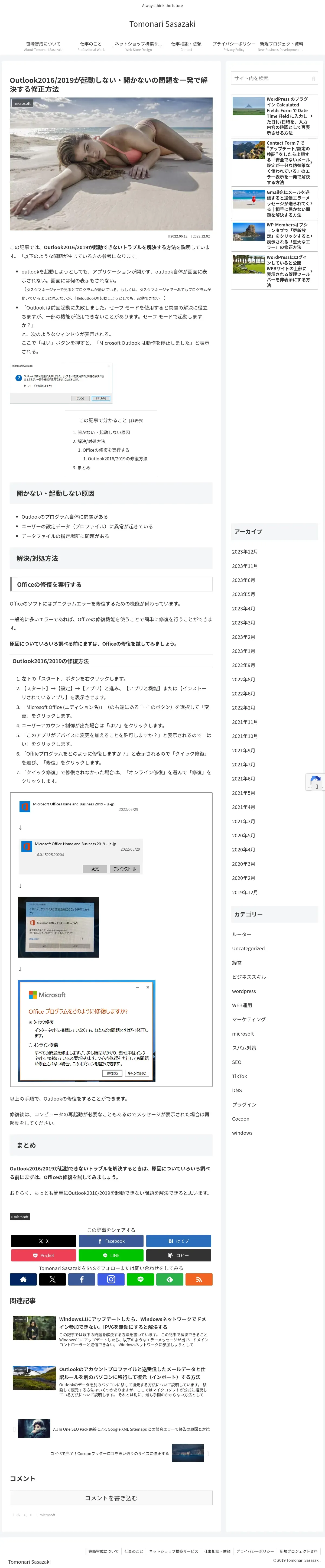Open the ビジネススキル category

click(249, 977)
